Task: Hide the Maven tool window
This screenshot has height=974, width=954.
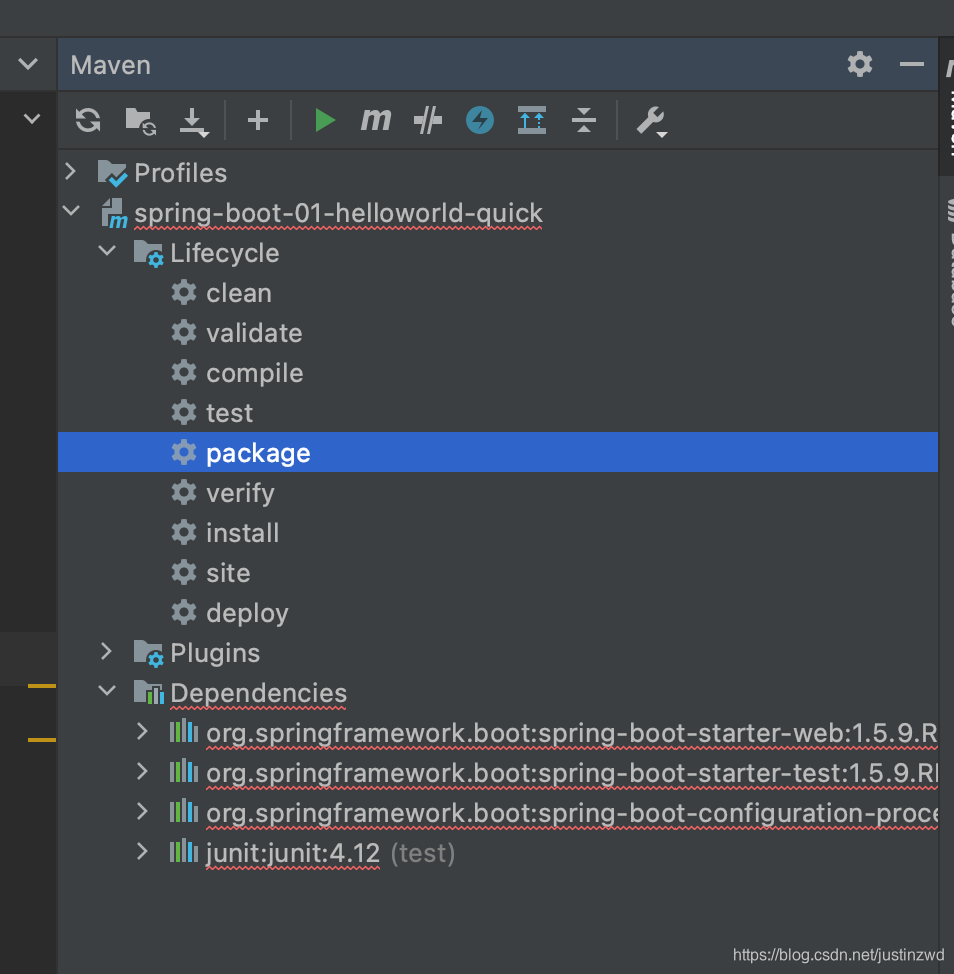Action: click(x=912, y=64)
